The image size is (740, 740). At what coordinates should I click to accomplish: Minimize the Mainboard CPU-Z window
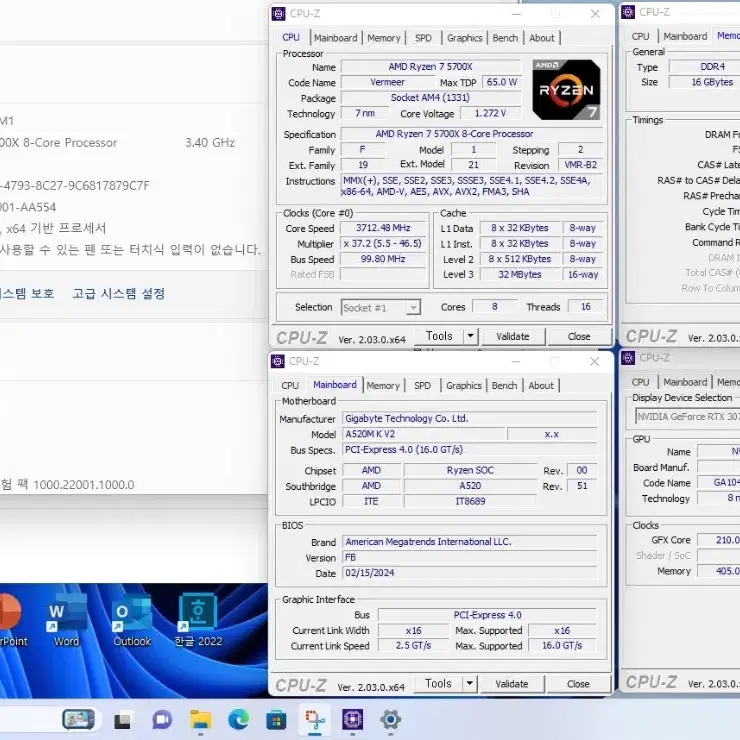(515, 362)
